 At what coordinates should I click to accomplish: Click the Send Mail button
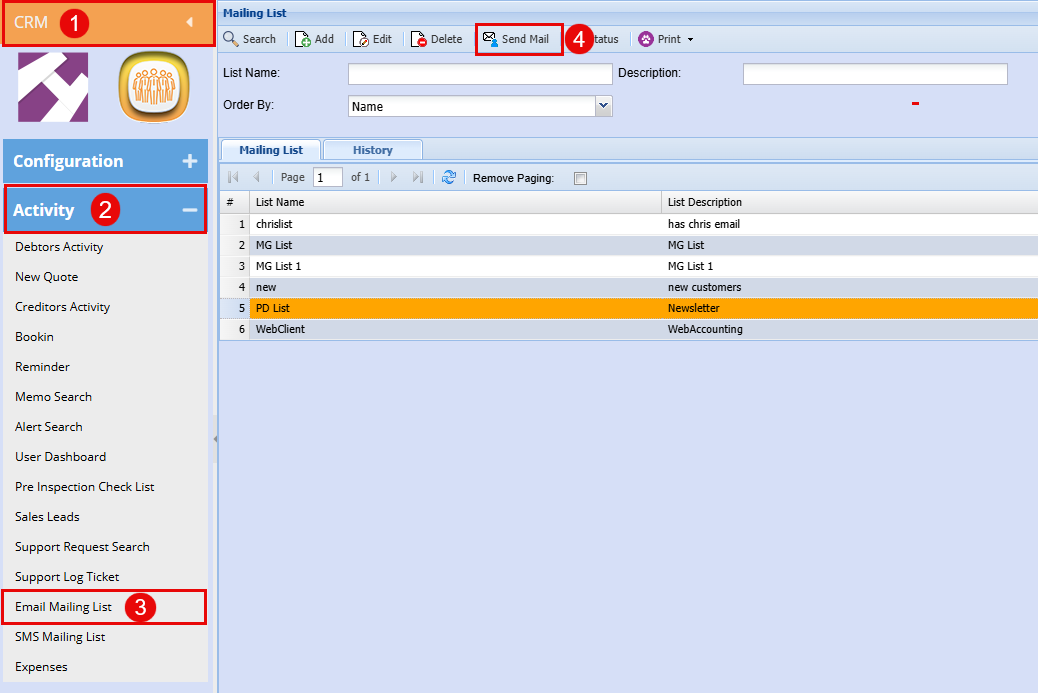[516, 39]
